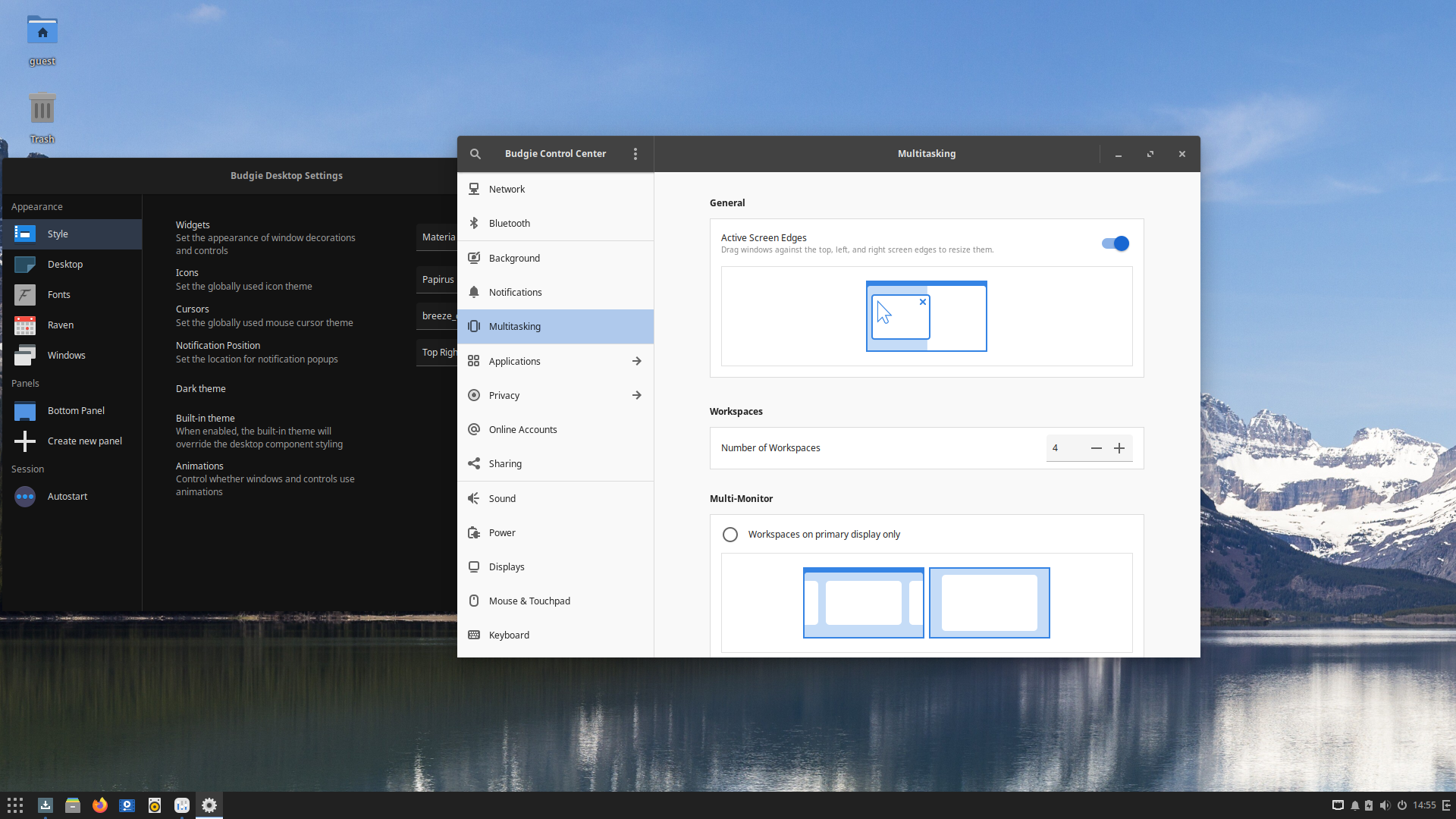The image size is (1456, 819).
Task: Open Displays settings
Action: click(555, 567)
